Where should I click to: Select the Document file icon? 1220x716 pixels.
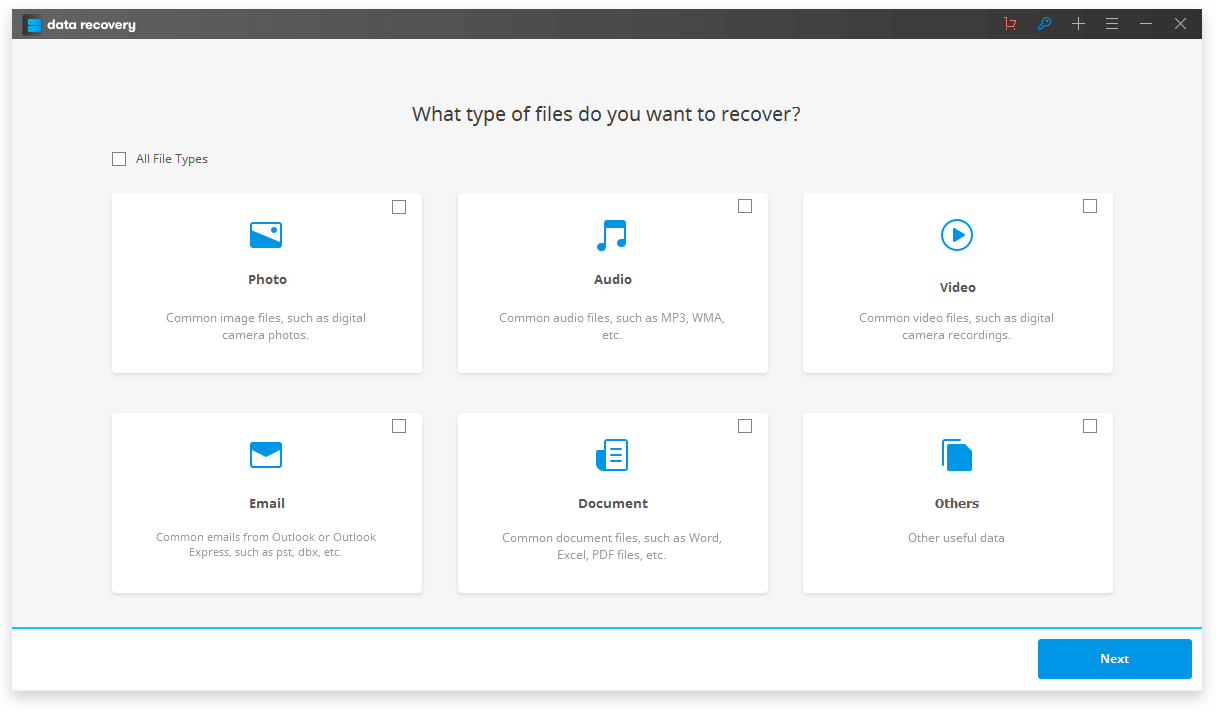pyautogui.click(x=612, y=456)
